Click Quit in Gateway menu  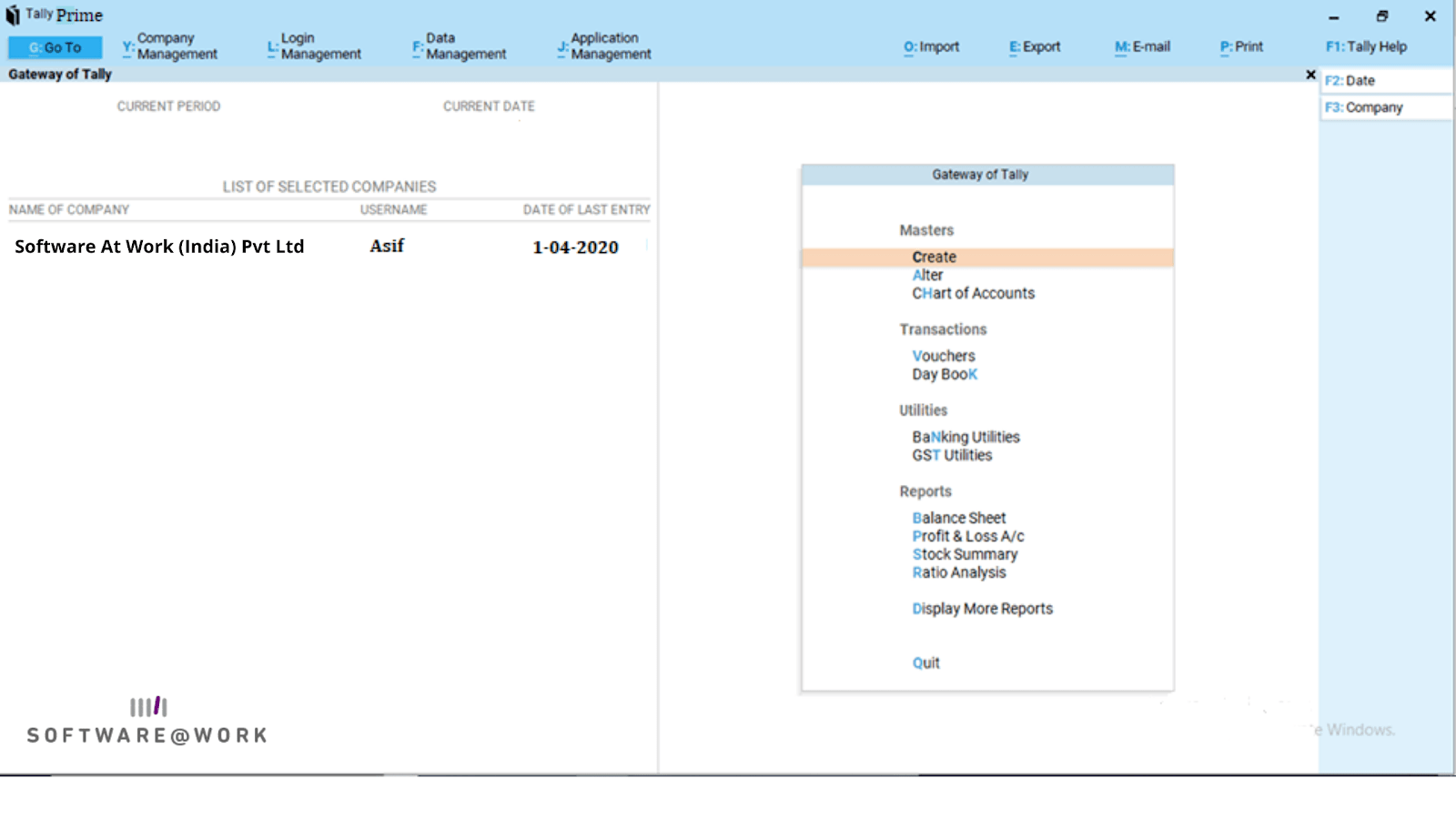tap(925, 662)
